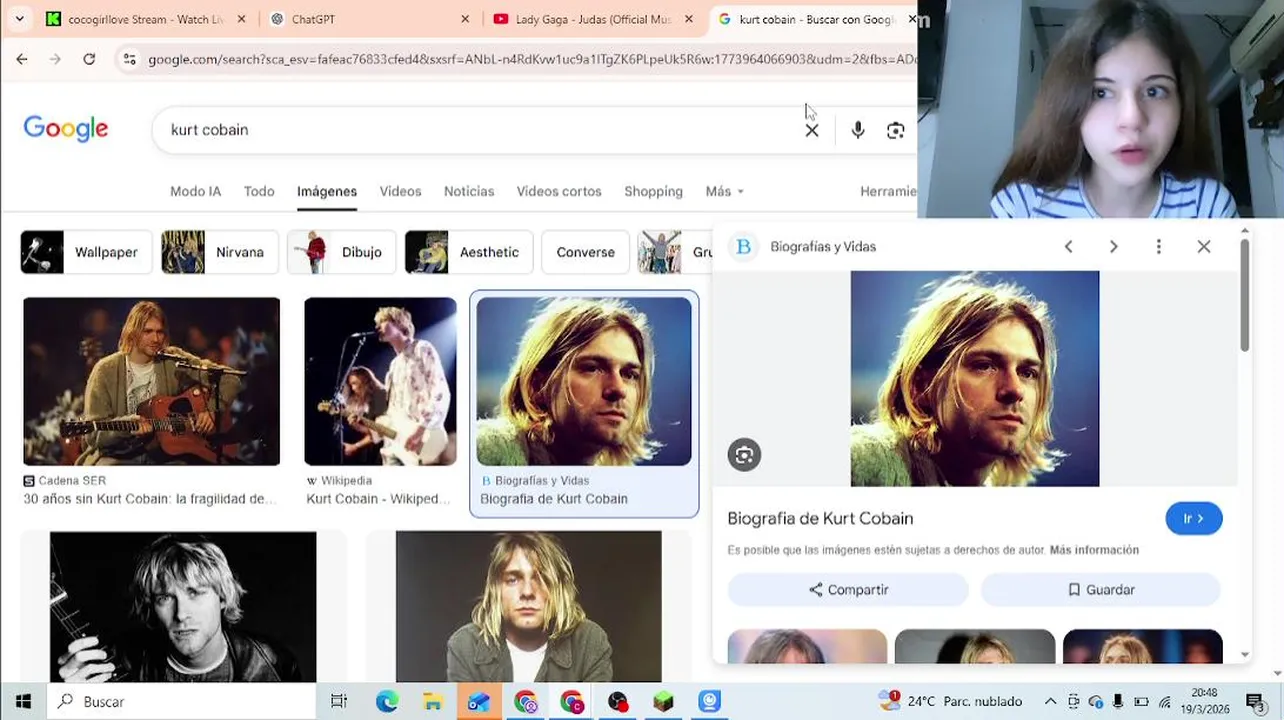Filter images by Wallpaper chip

click(x=86, y=252)
